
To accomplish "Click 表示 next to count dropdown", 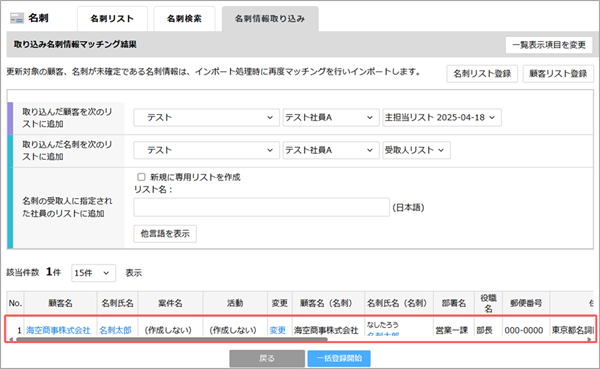I will click(x=134, y=273).
